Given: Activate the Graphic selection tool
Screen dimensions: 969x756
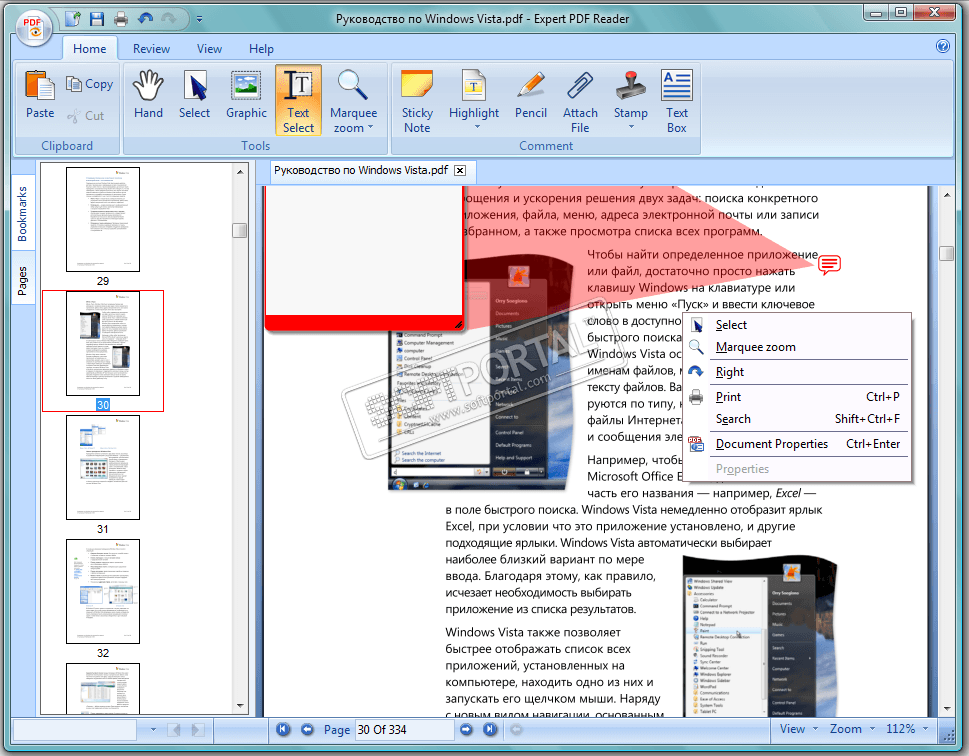Looking at the screenshot, I should point(246,95).
